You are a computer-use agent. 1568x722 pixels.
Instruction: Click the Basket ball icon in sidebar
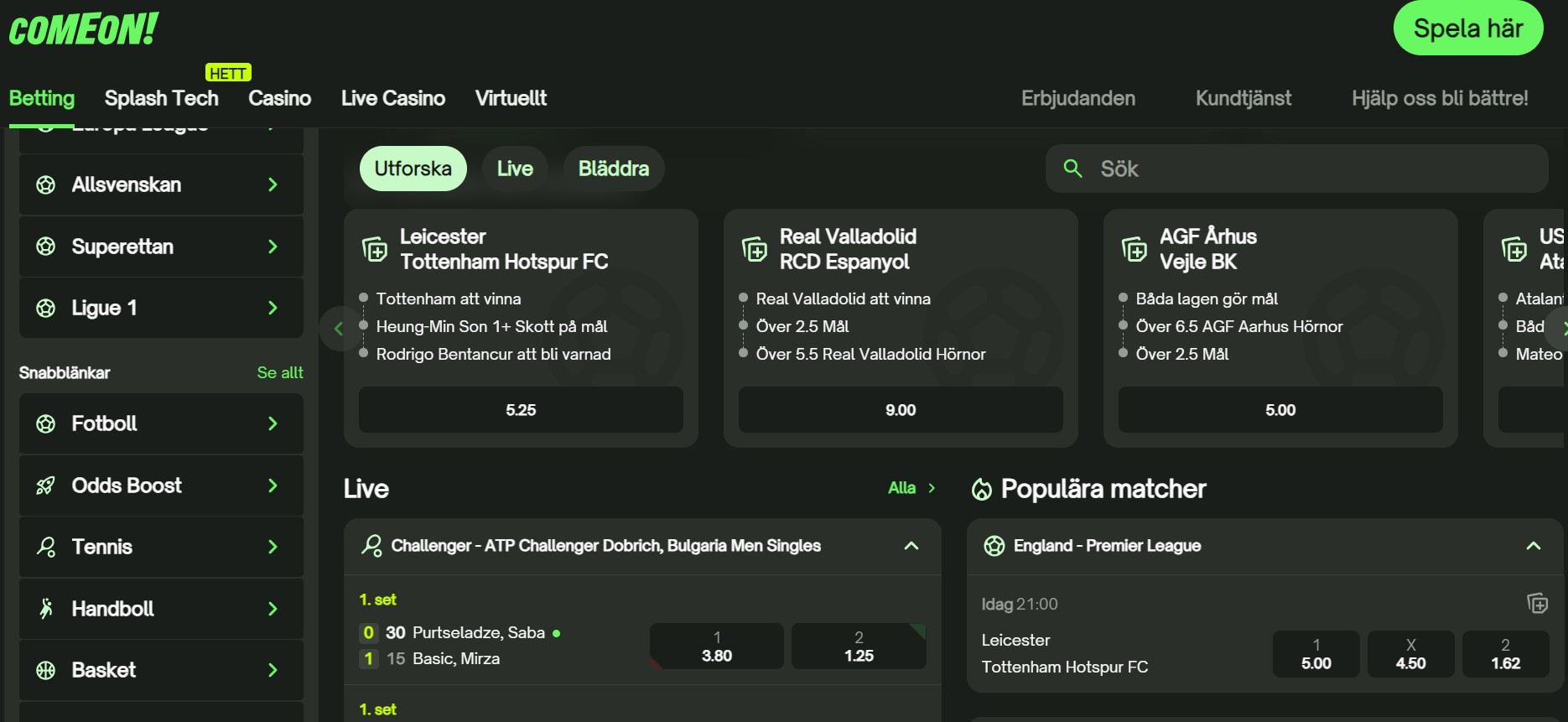pyautogui.click(x=46, y=670)
